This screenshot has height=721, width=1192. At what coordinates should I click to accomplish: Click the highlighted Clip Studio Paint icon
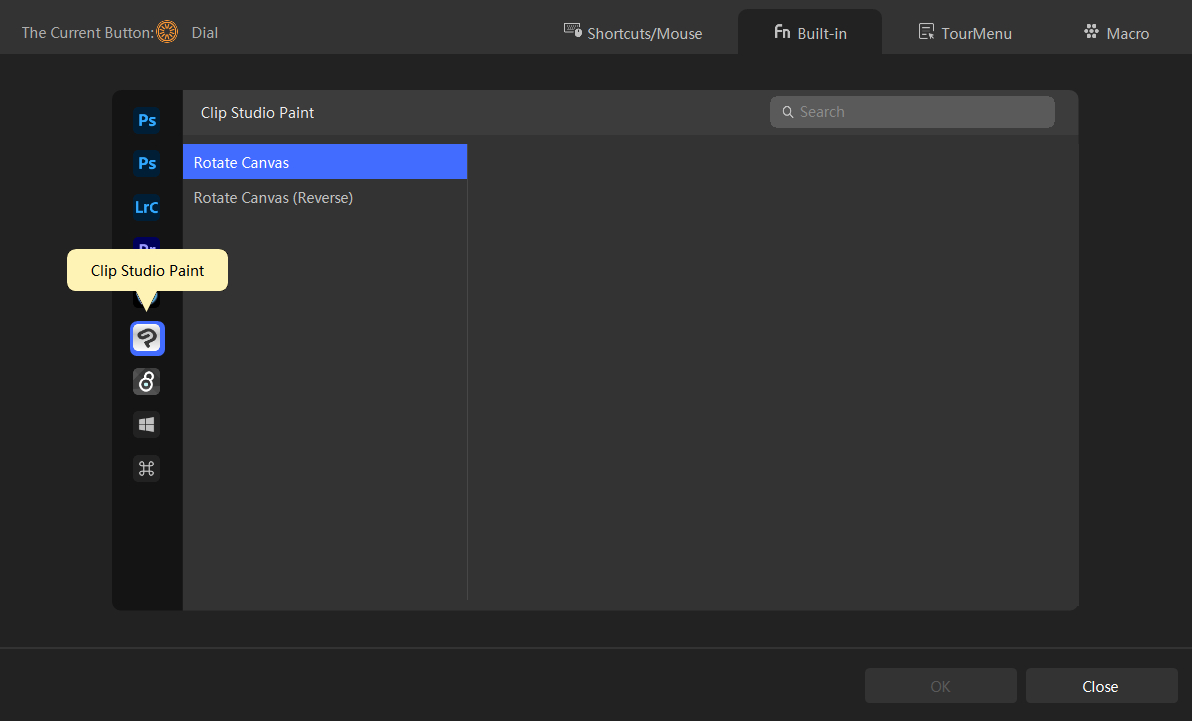tap(147, 339)
